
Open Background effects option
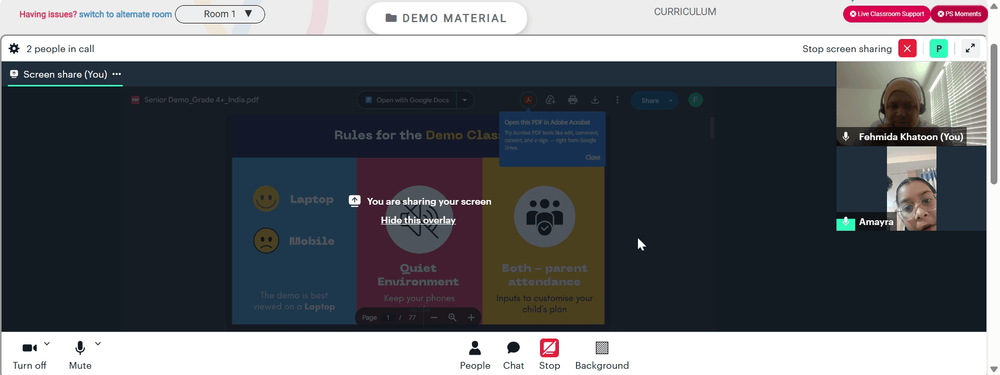tap(602, 355)
